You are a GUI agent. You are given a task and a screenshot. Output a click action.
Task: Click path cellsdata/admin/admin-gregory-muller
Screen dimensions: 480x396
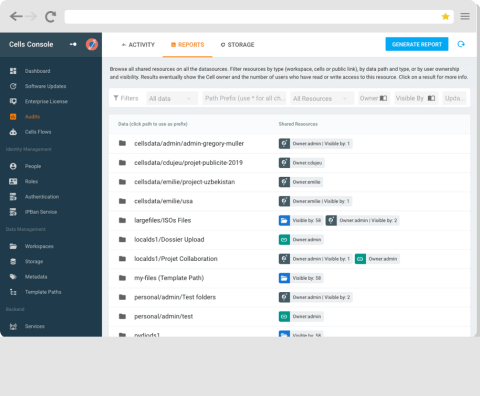point(189,144)
